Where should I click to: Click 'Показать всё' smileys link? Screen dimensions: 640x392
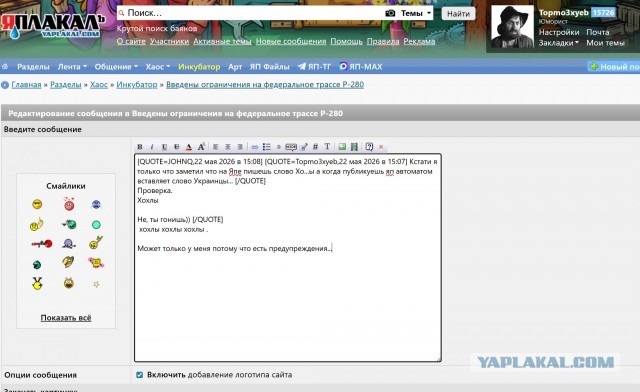(x=66, y=318)
